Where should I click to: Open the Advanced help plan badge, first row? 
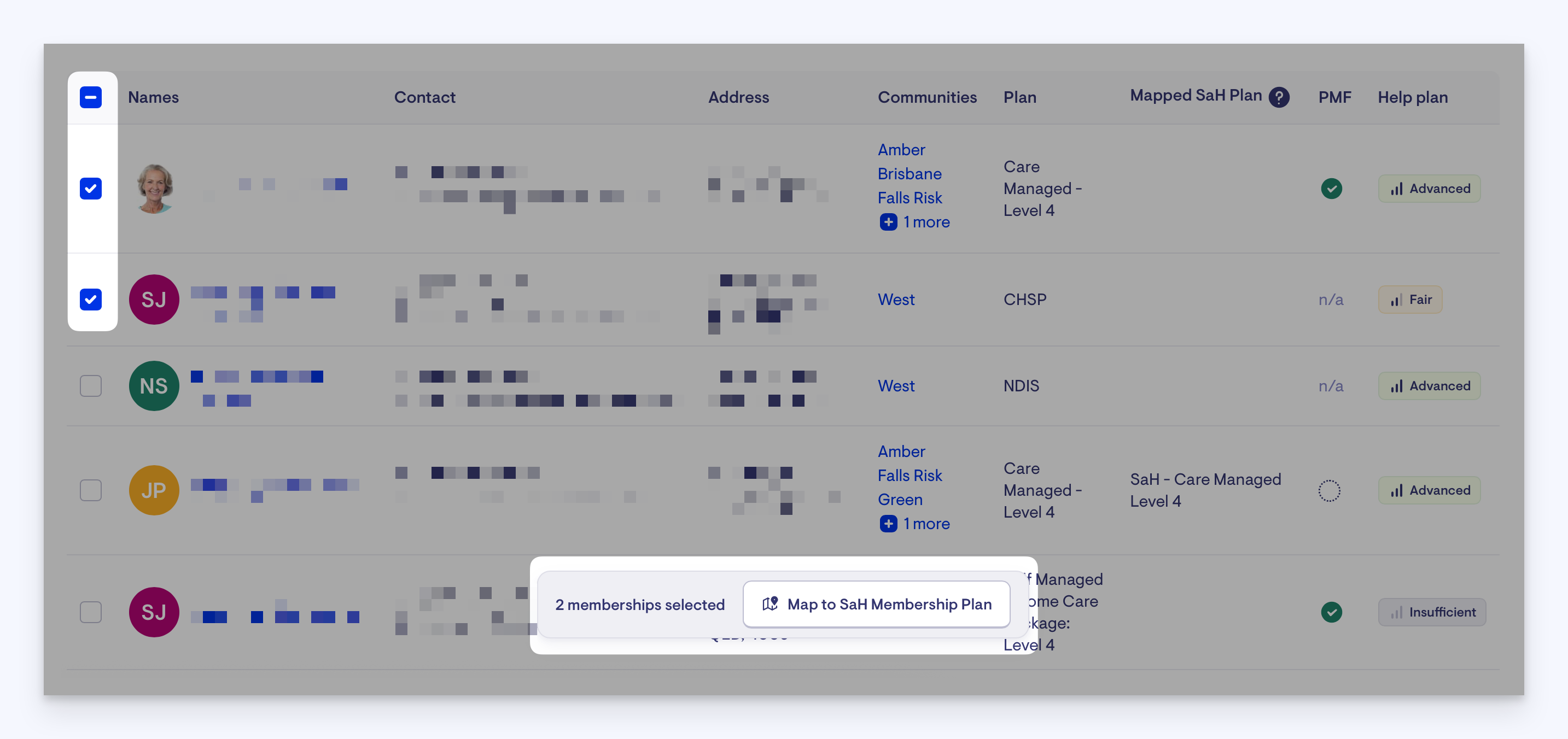[1429, 189]
